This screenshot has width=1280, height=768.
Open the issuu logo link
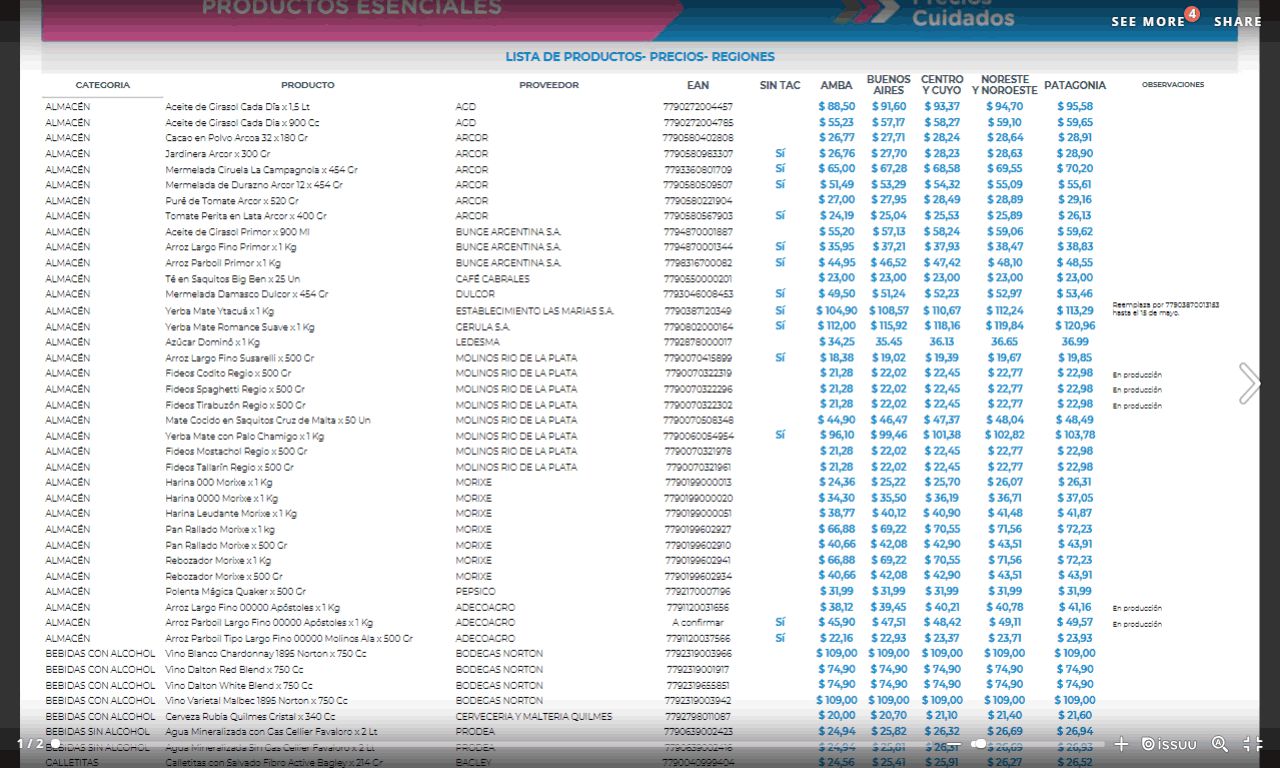(x=1169, y=744)
